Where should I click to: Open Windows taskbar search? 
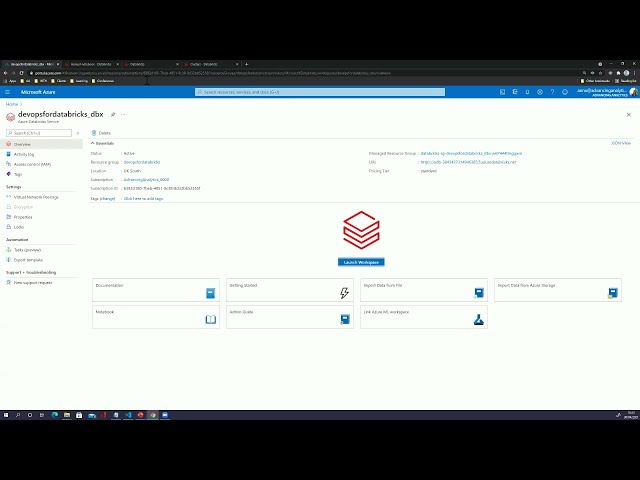(x=18, y=415)
